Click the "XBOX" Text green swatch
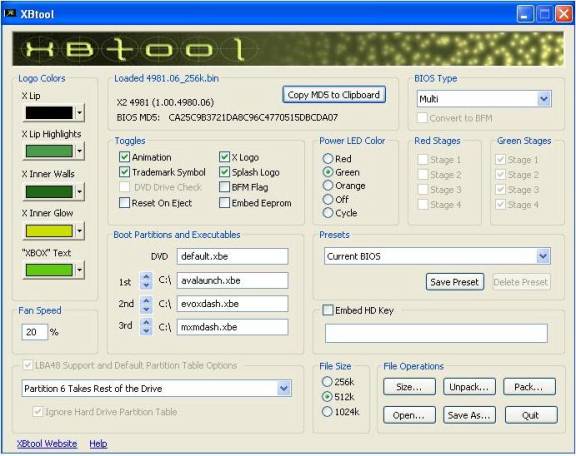The width and height of the screenshot is (576, 456). [x=49, y=270]
